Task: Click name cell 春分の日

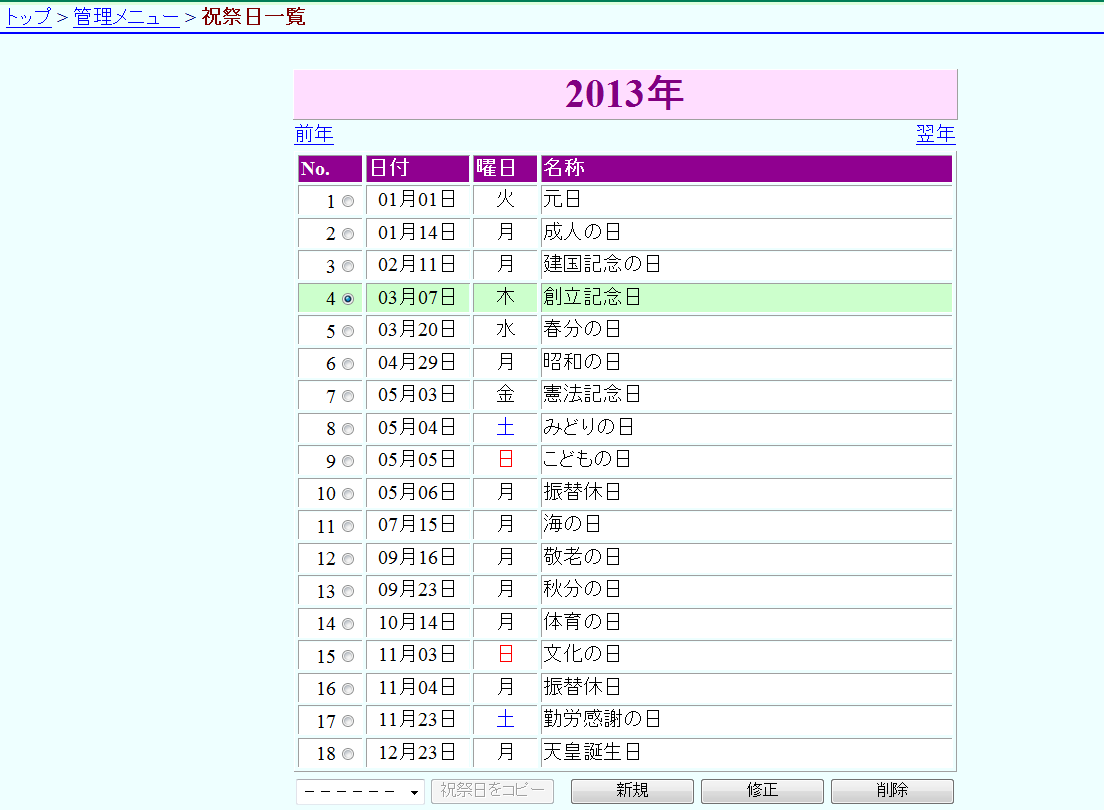Action: (746, 330)
